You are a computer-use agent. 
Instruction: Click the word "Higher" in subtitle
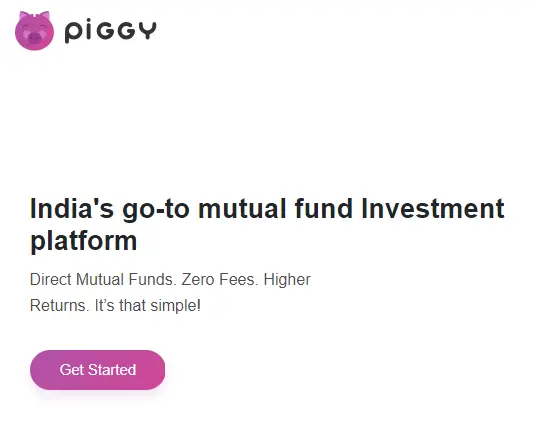287,280
